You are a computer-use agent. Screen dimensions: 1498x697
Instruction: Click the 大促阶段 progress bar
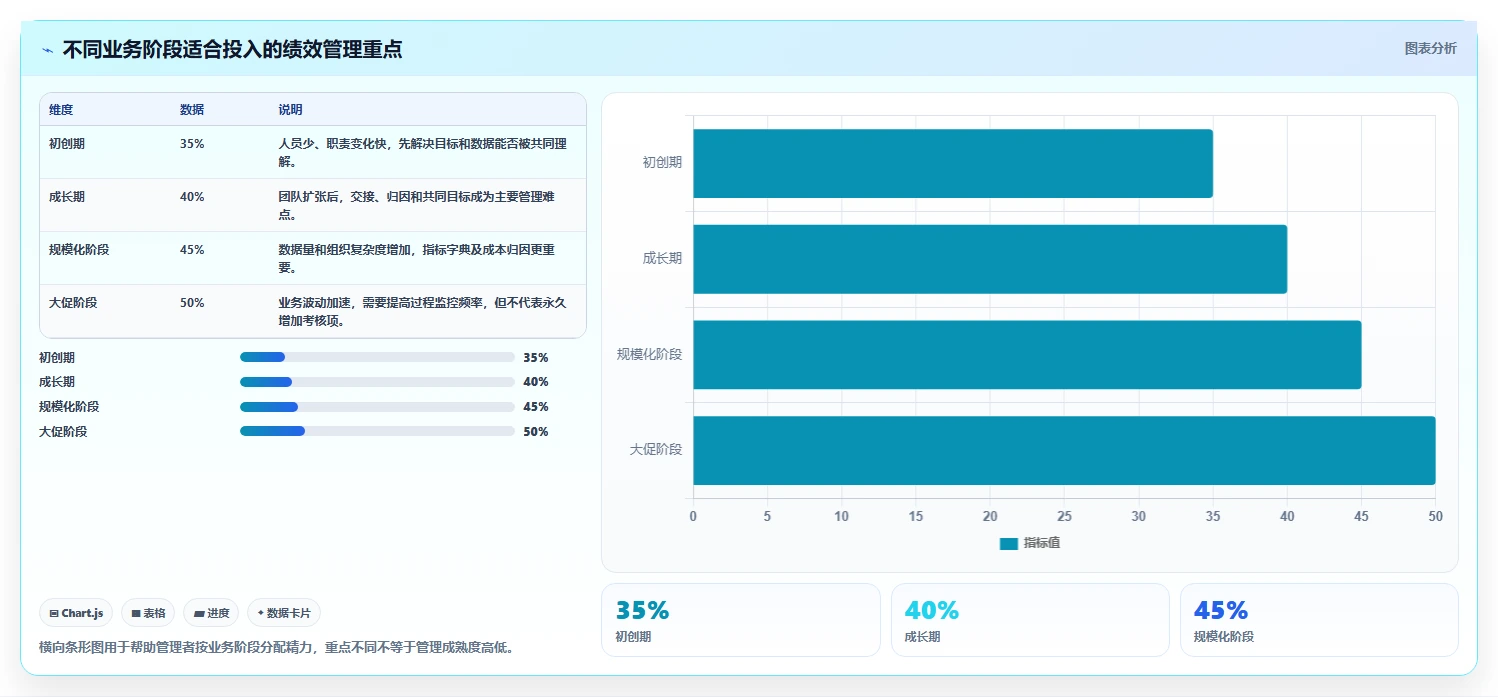377,432
